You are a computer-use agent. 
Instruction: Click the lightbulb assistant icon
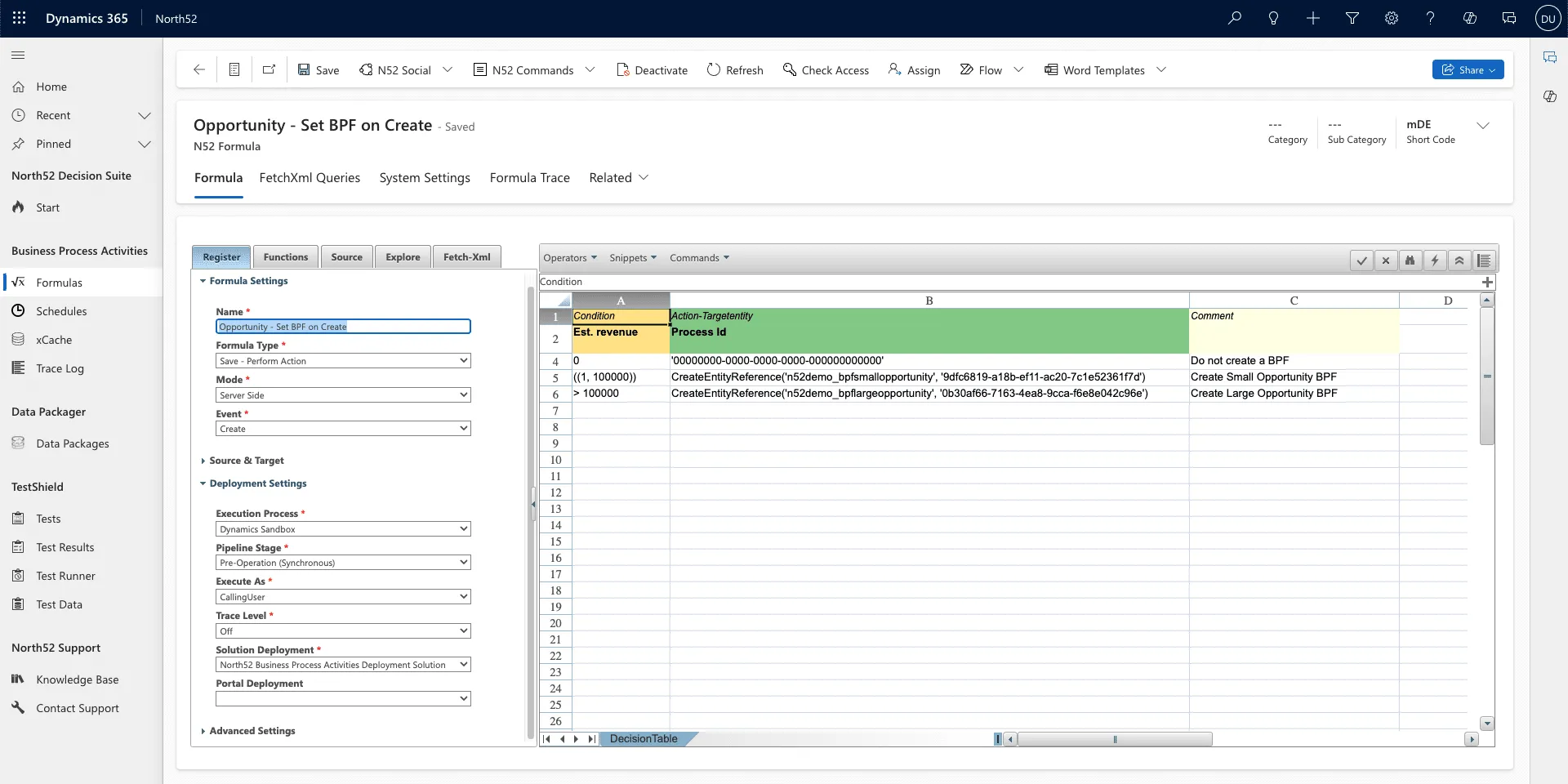click(x=1274, y=18)
